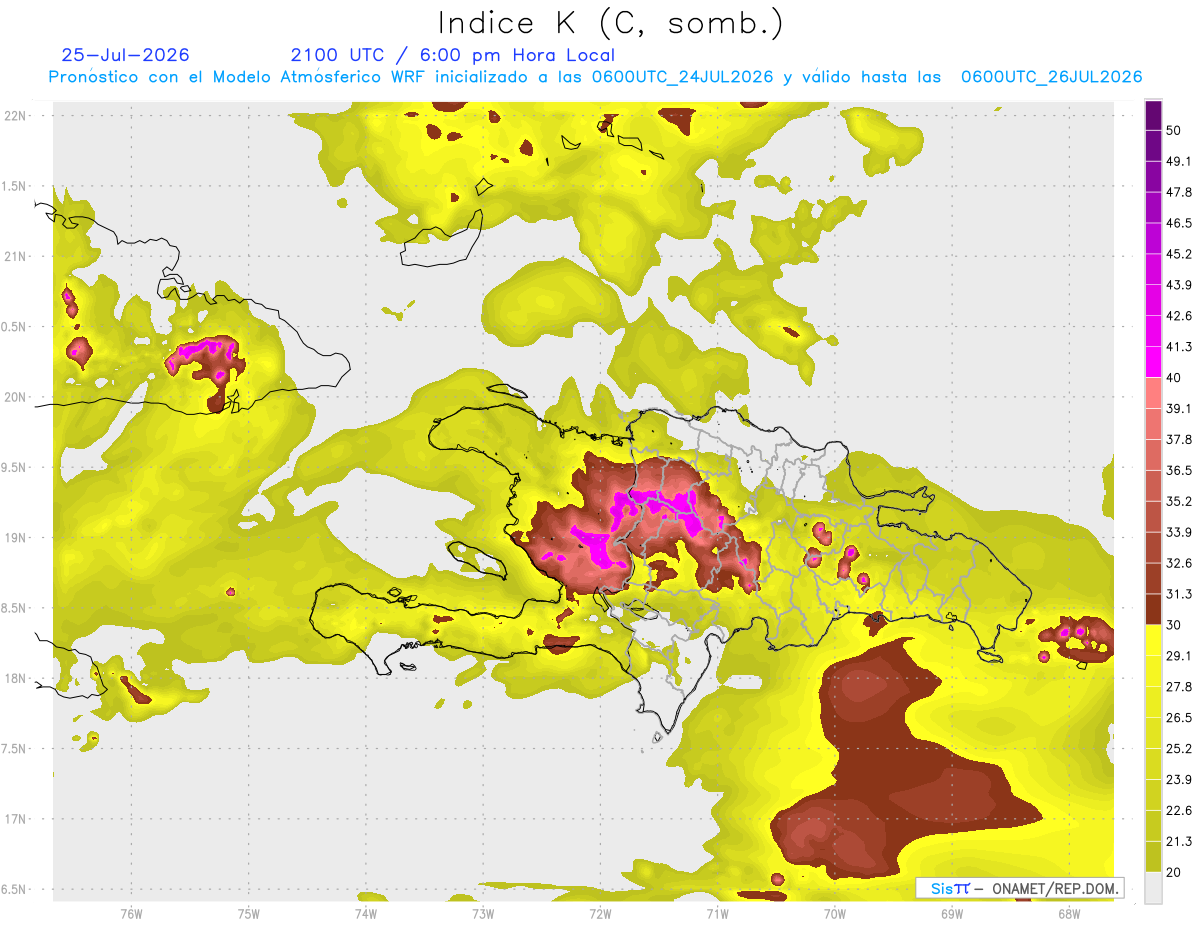Click the initialization time '0600UTC_24JUL2026'
The width and height of the screenshot is (1200, 927).
tap(682, 77)
